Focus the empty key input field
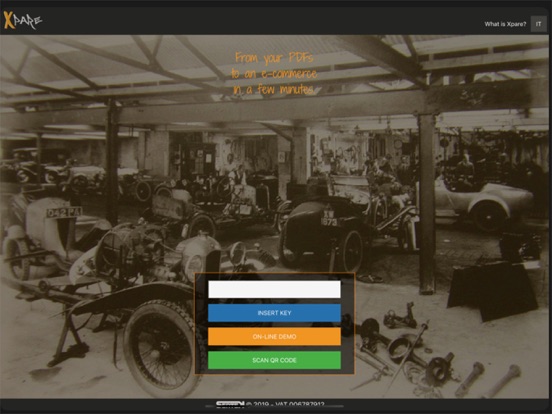 [x=274, y=289]
